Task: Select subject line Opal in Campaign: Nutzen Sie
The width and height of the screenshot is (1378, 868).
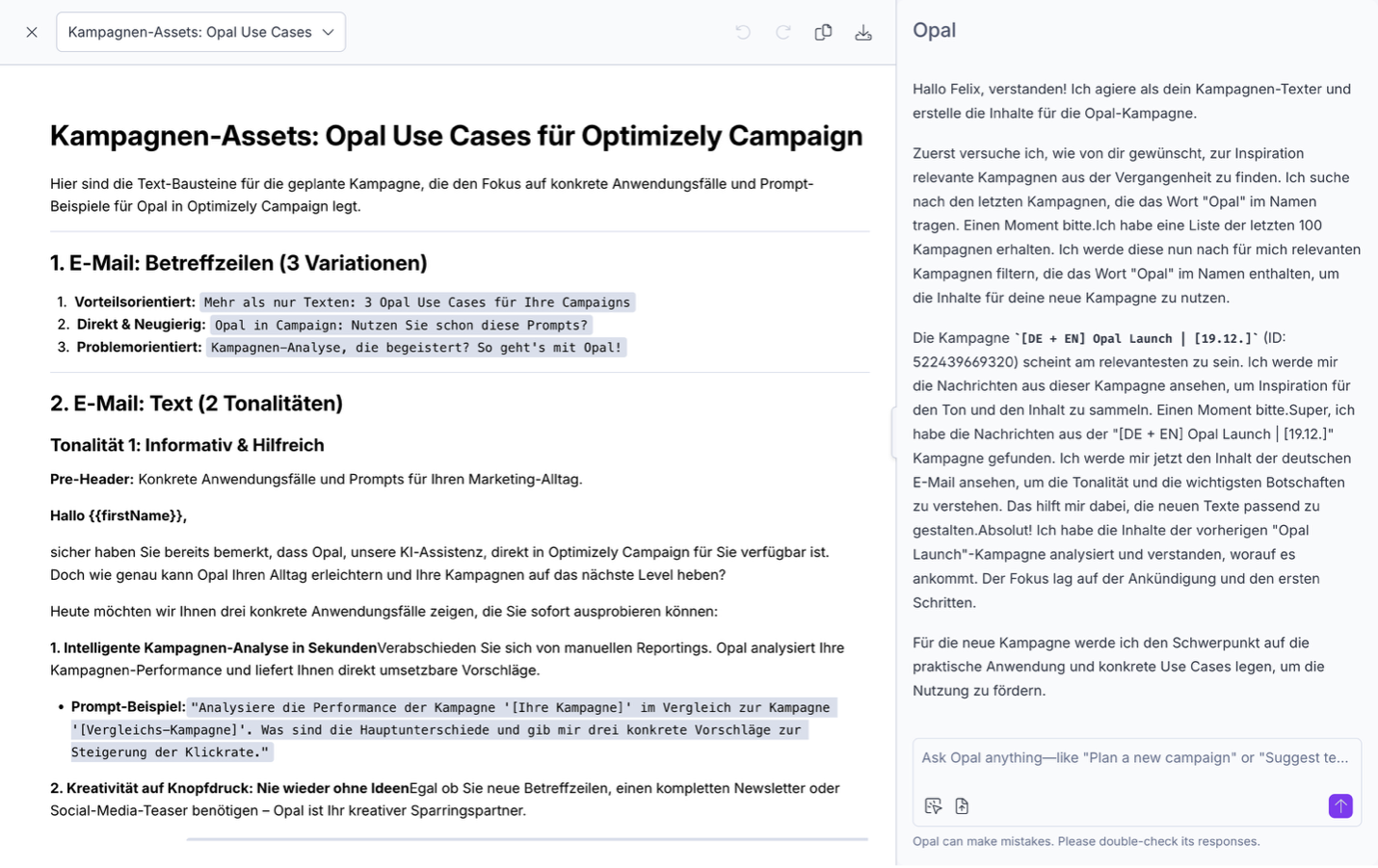Action: (x=401, y=326)
